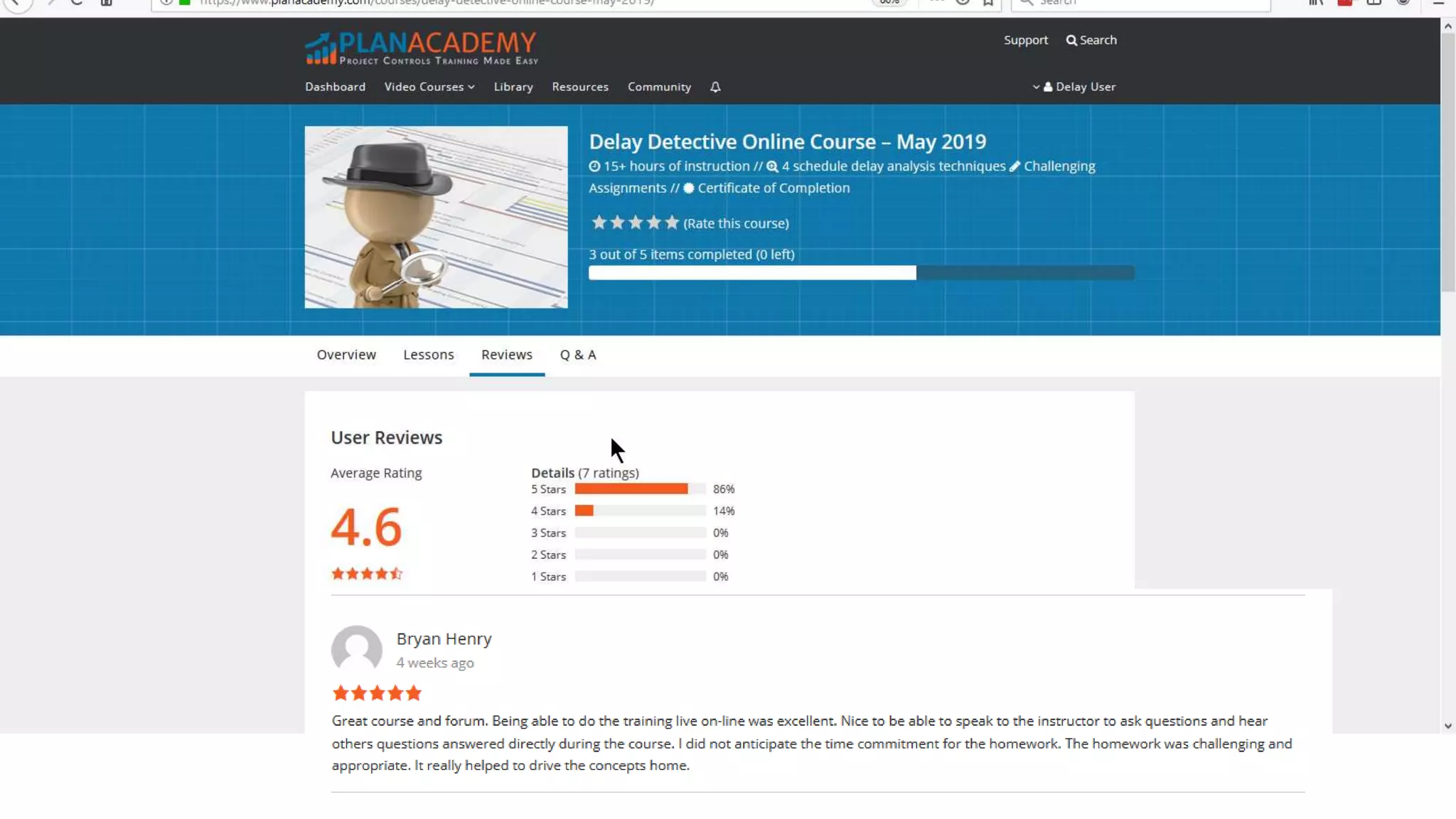Open the Delay User account menu chevron
This screenshot has height=819, width=1456.
tap(1036, 87)
